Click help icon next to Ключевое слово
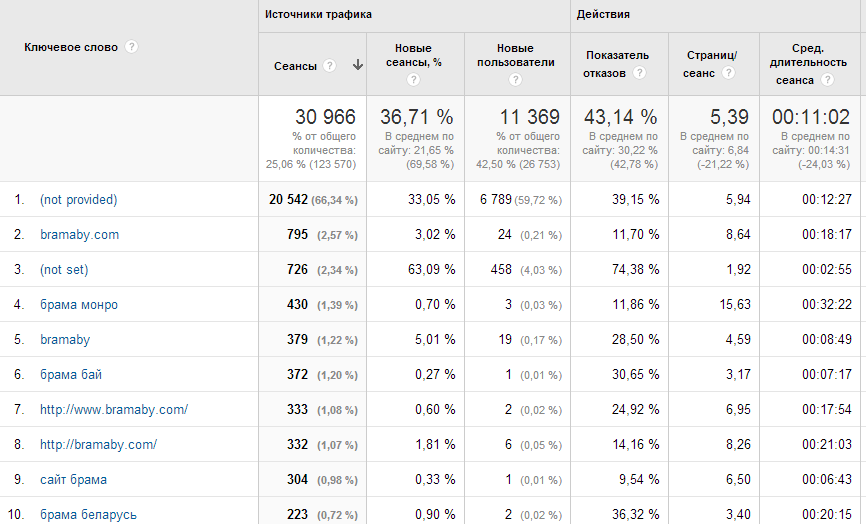Screen dimensions: 866x524 (132, 47)
